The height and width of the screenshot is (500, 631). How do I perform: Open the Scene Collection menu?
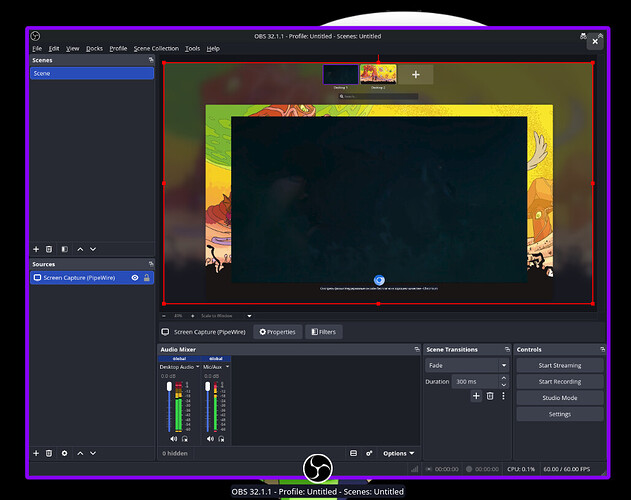tap(156, 48)
